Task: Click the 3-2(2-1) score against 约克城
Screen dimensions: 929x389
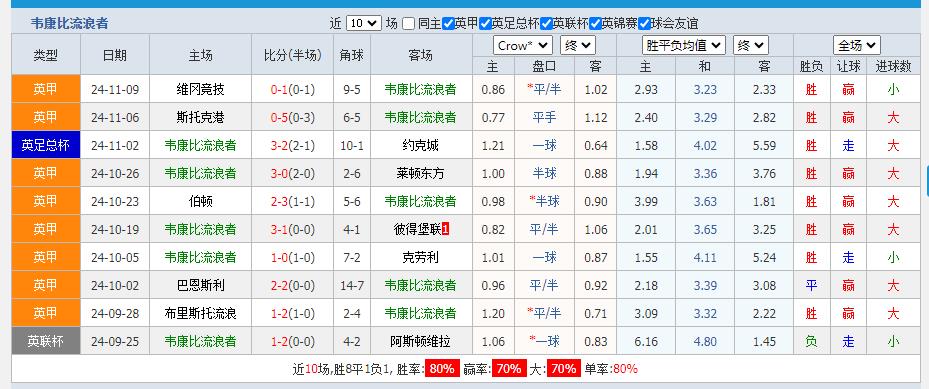Action: coord(293,146)
